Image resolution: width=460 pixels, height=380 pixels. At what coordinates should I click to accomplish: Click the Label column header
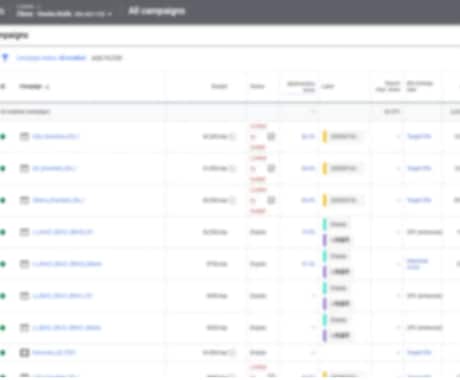coord(327,86)
